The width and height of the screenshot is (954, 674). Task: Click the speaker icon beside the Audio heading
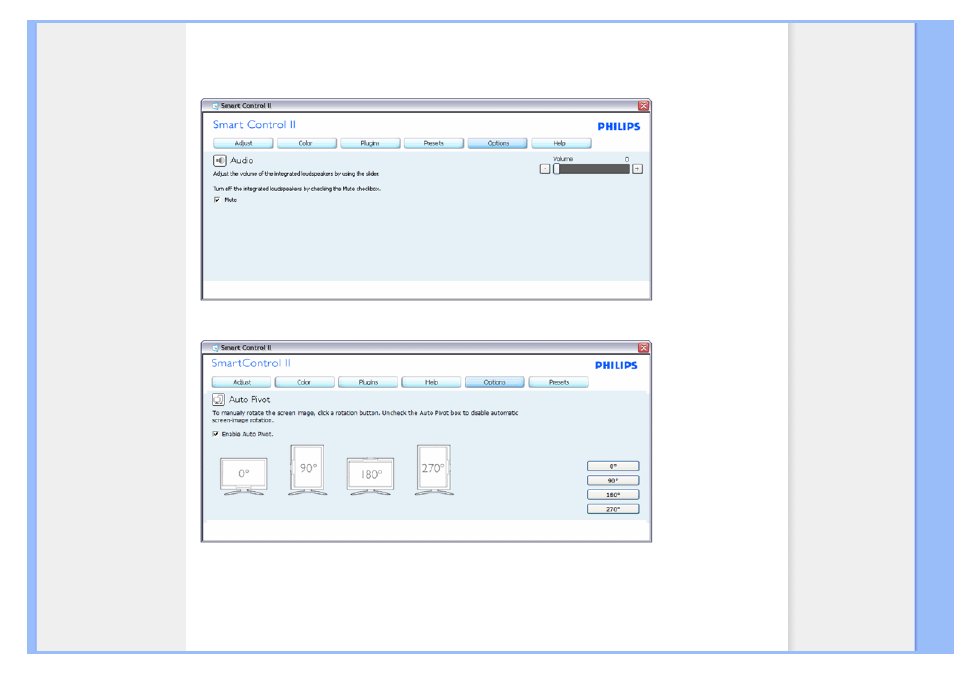coord(219,160)
